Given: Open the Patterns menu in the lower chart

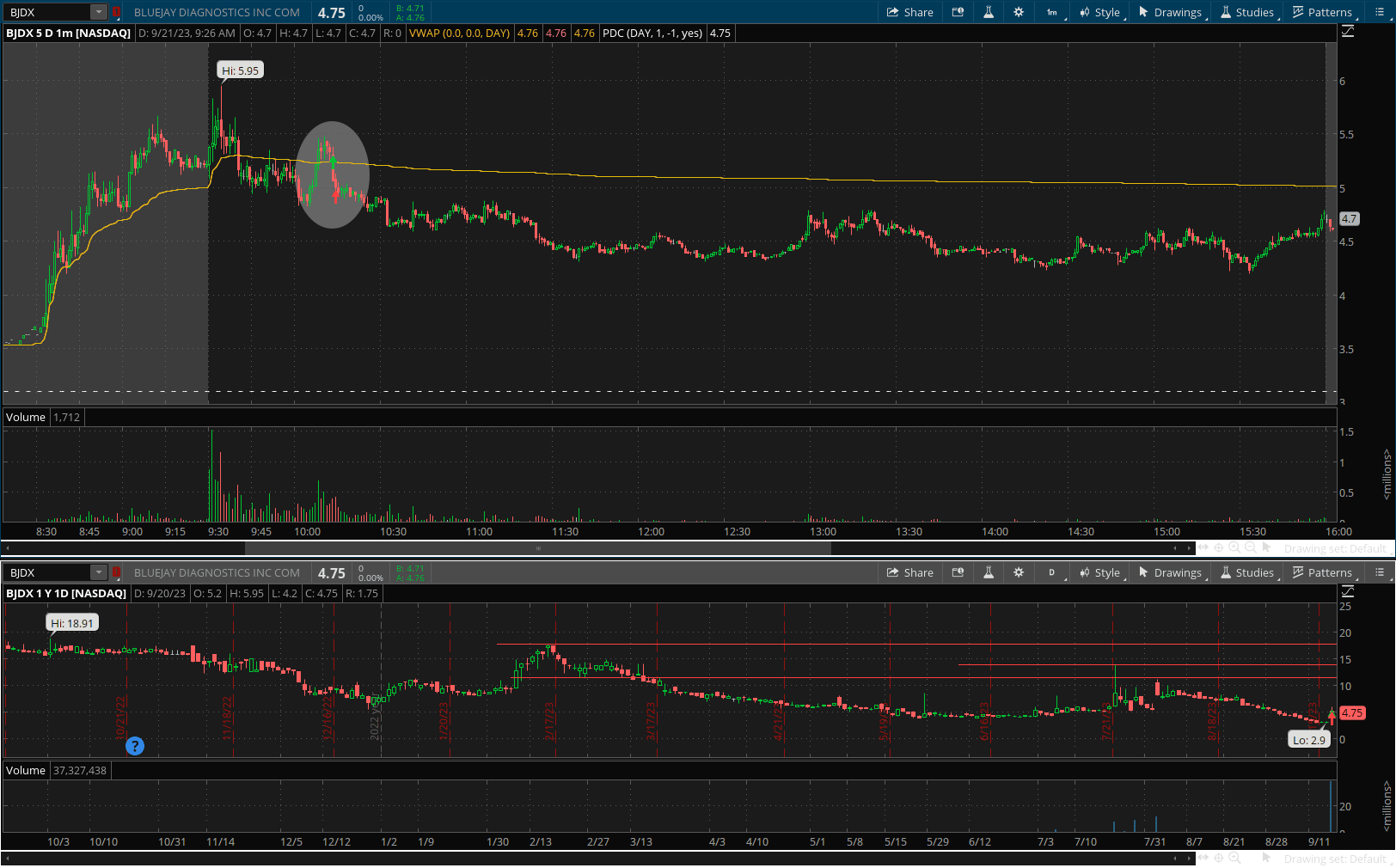Looking at the screenshot, I should coord(1322,572).
